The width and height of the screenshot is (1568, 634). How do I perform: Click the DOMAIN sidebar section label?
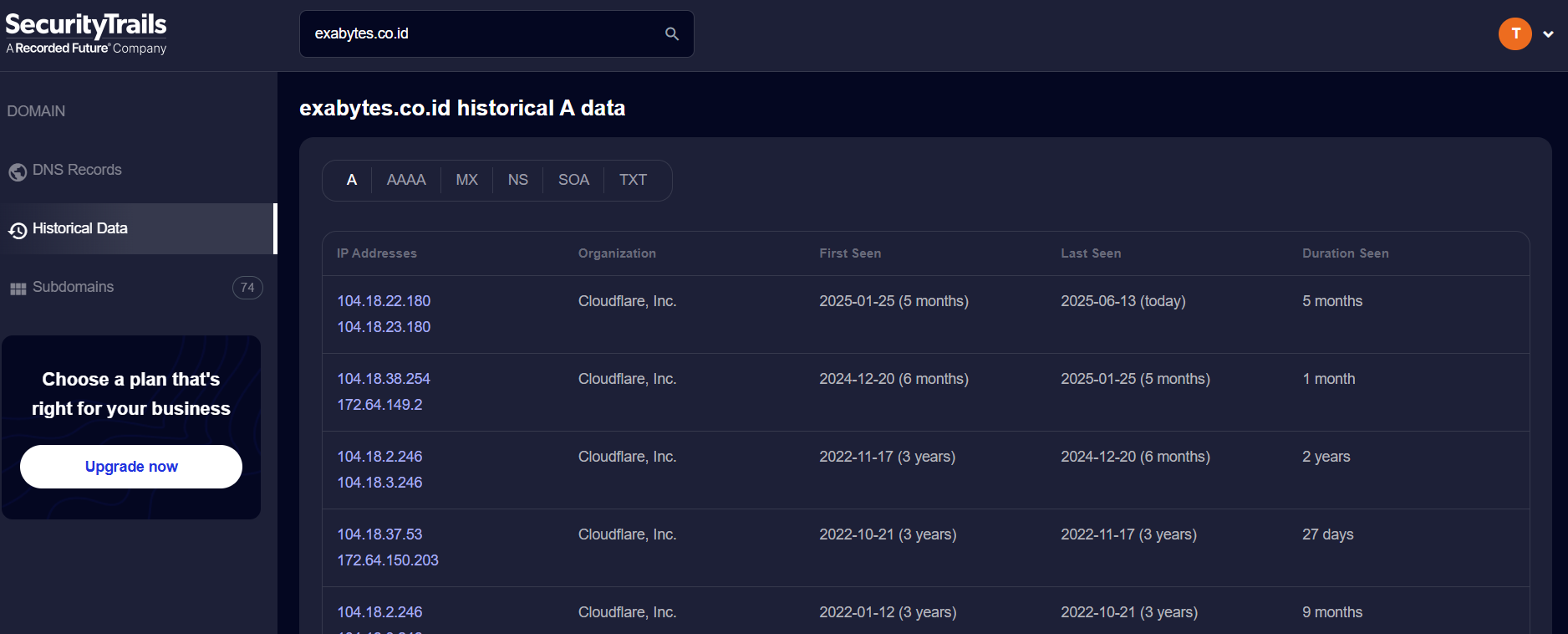point(36,111)
